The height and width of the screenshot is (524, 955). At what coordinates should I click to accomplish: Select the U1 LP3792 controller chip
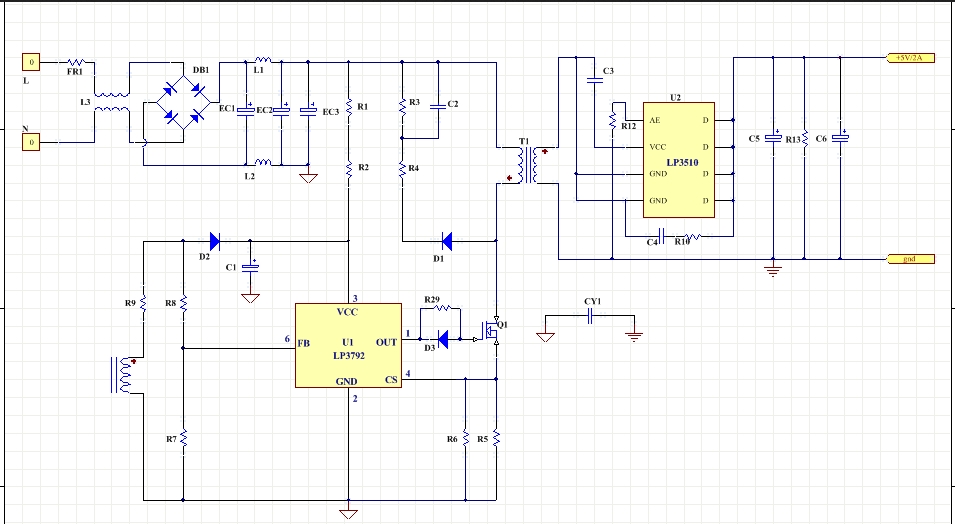click(x=347, y=345)
